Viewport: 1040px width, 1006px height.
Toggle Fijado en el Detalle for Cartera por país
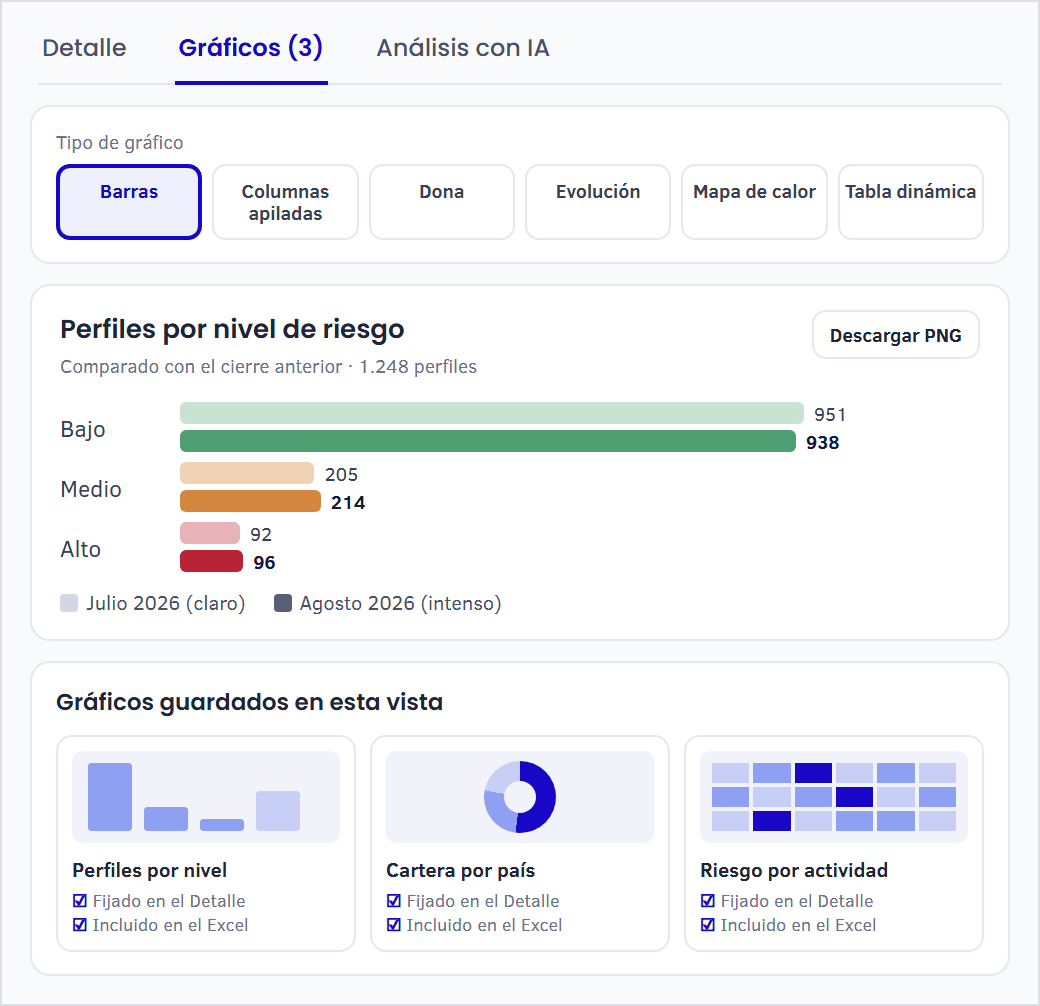[393, 901]
